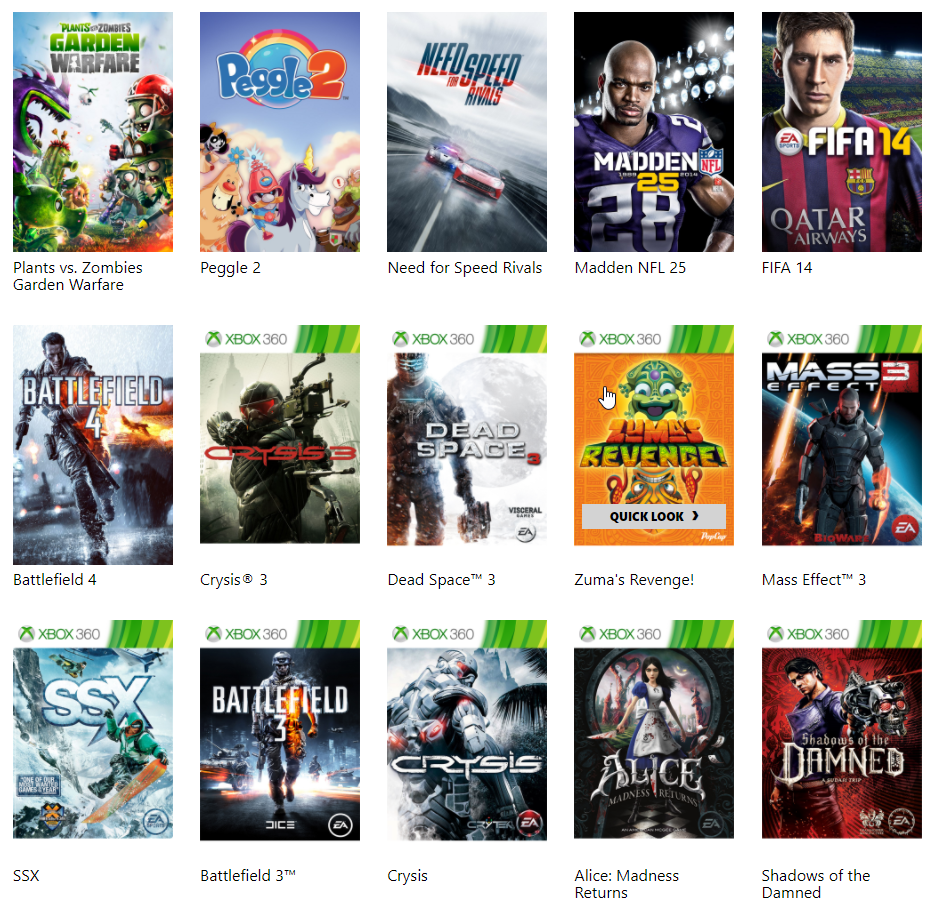The height and width of the screenshot is (924, 952).
Task: Open the Alice: Madness Returns title link
Action: [x=627, y=884]
